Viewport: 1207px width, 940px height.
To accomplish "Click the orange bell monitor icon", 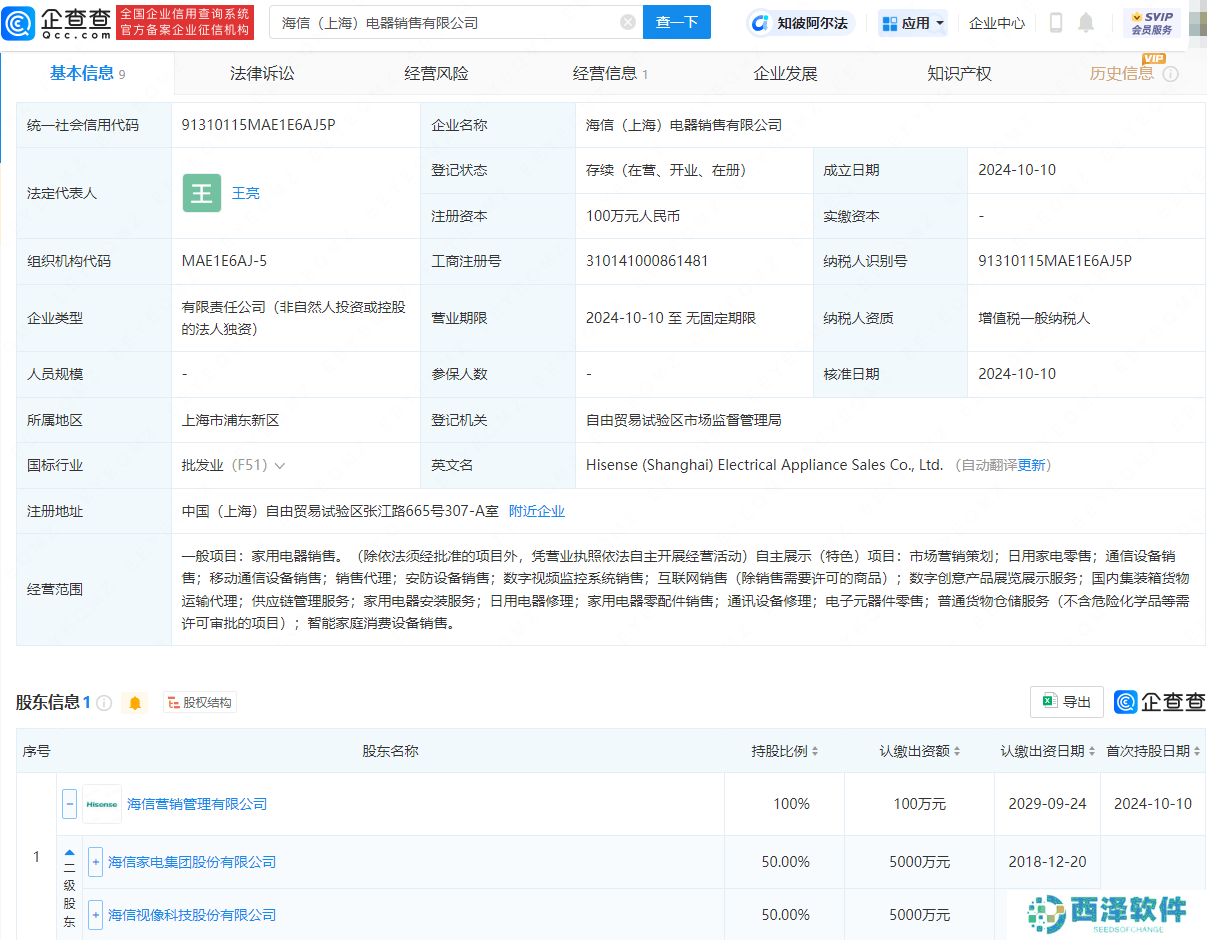I will 135,703.
